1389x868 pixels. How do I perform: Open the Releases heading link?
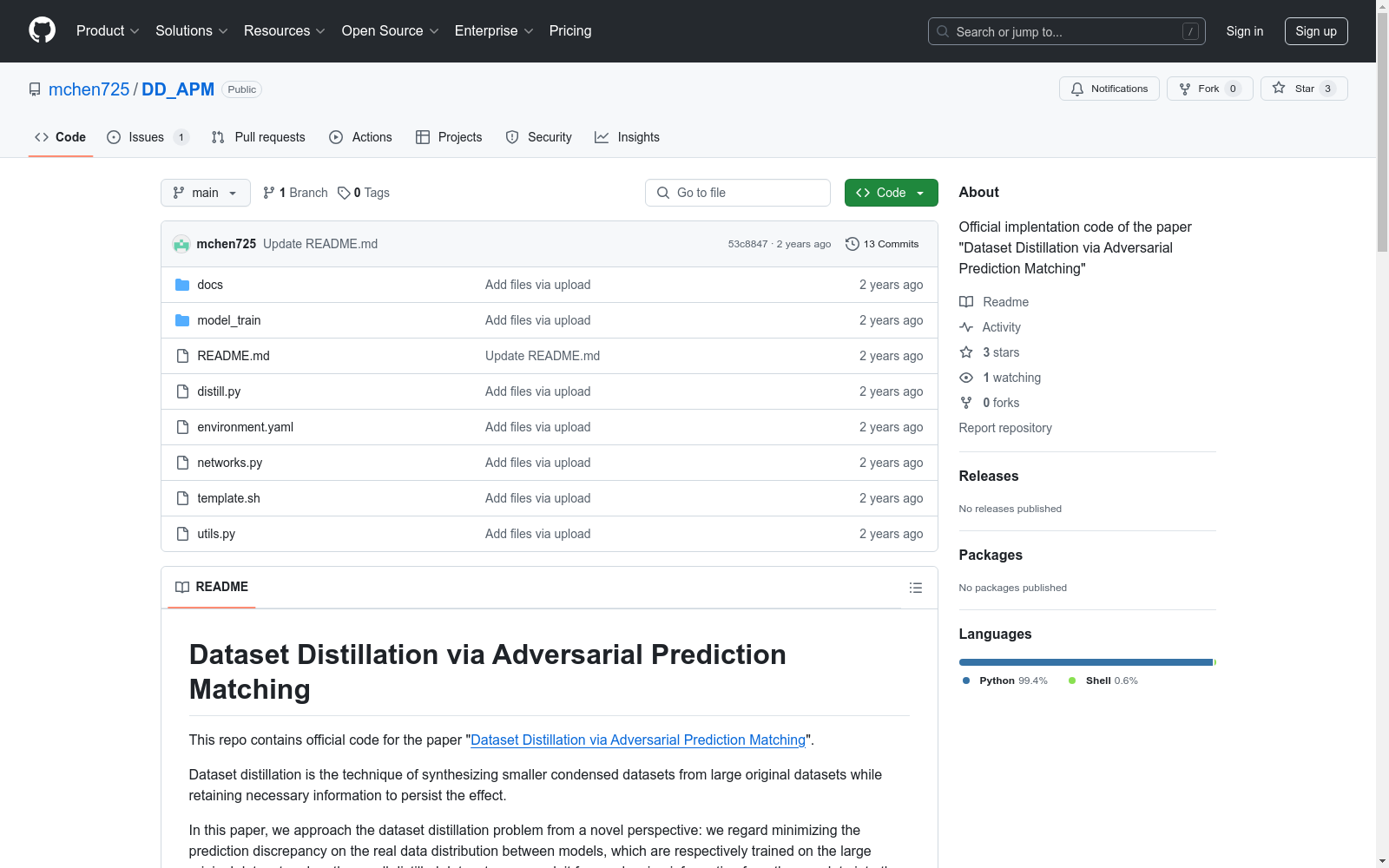tap(989, 476)
